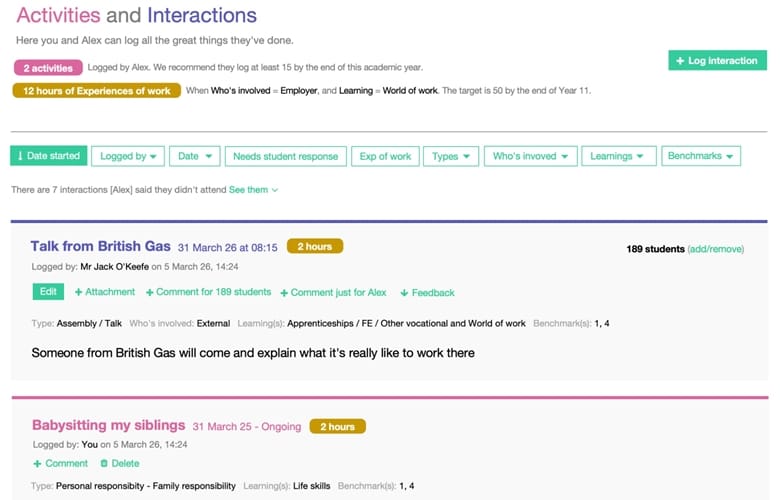Open the Types dropdown filter
Image resolution: width=780 pixels, height=500 pixels.
[450, 156]
